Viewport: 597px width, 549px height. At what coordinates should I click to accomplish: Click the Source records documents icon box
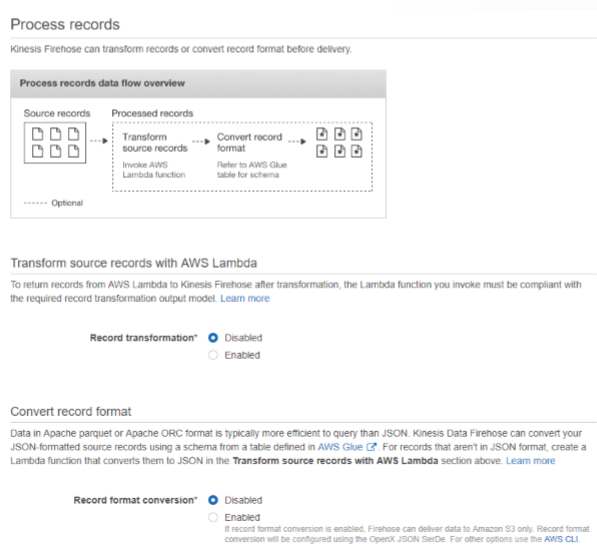pyautogui.click(x=55, y=143)
